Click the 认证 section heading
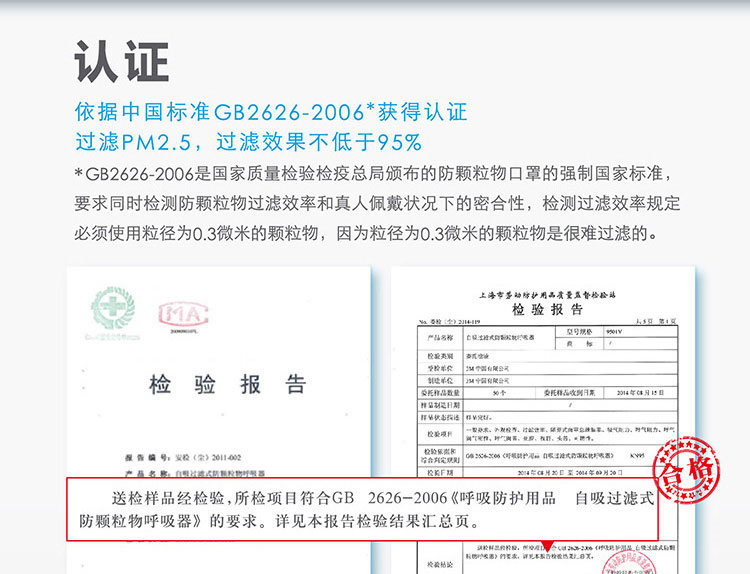The height and width of the screenshot is (574, 750). (x=121, y=60)
